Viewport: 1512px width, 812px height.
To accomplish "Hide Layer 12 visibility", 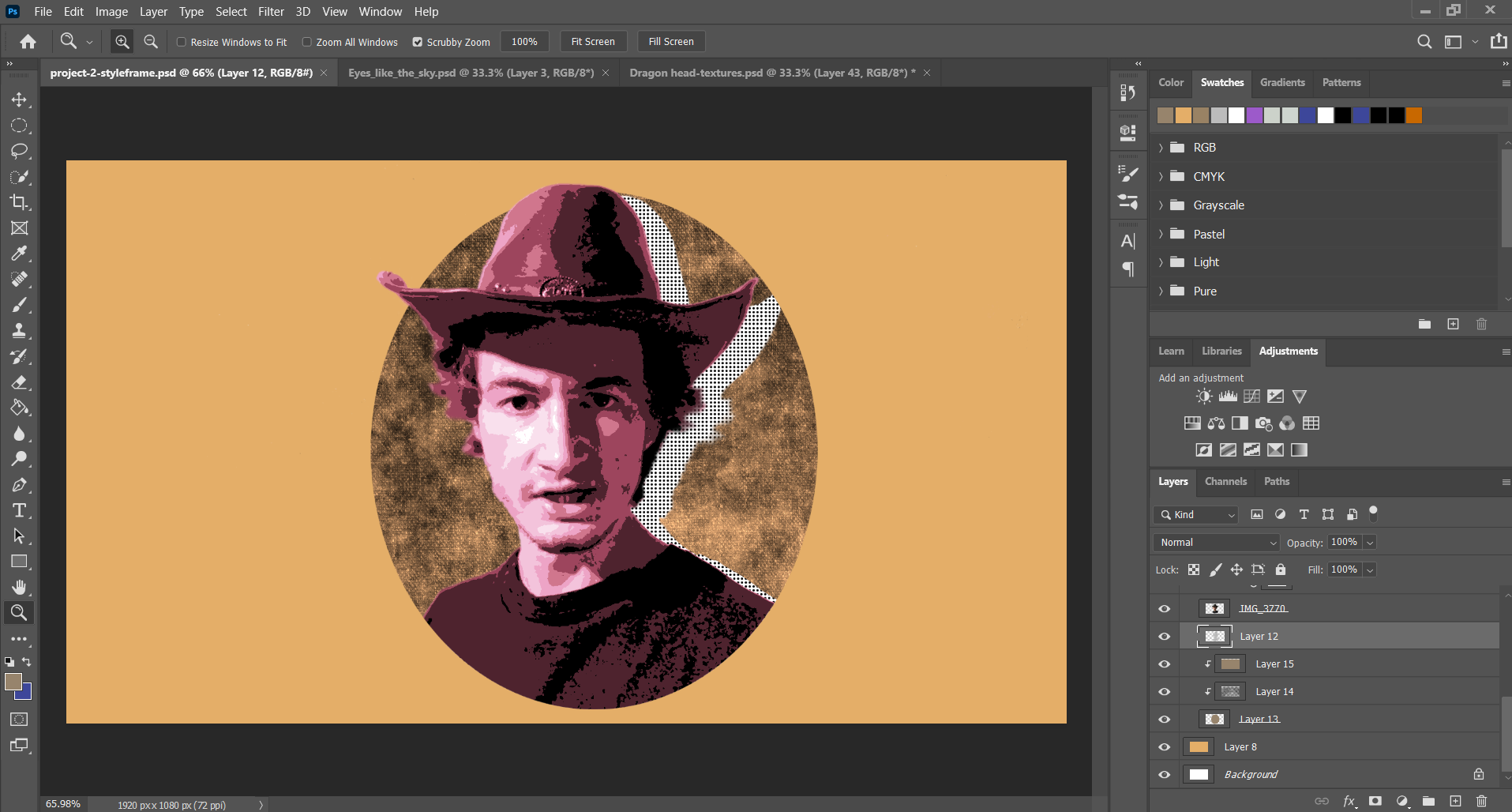I will (x=1164, y=636).
